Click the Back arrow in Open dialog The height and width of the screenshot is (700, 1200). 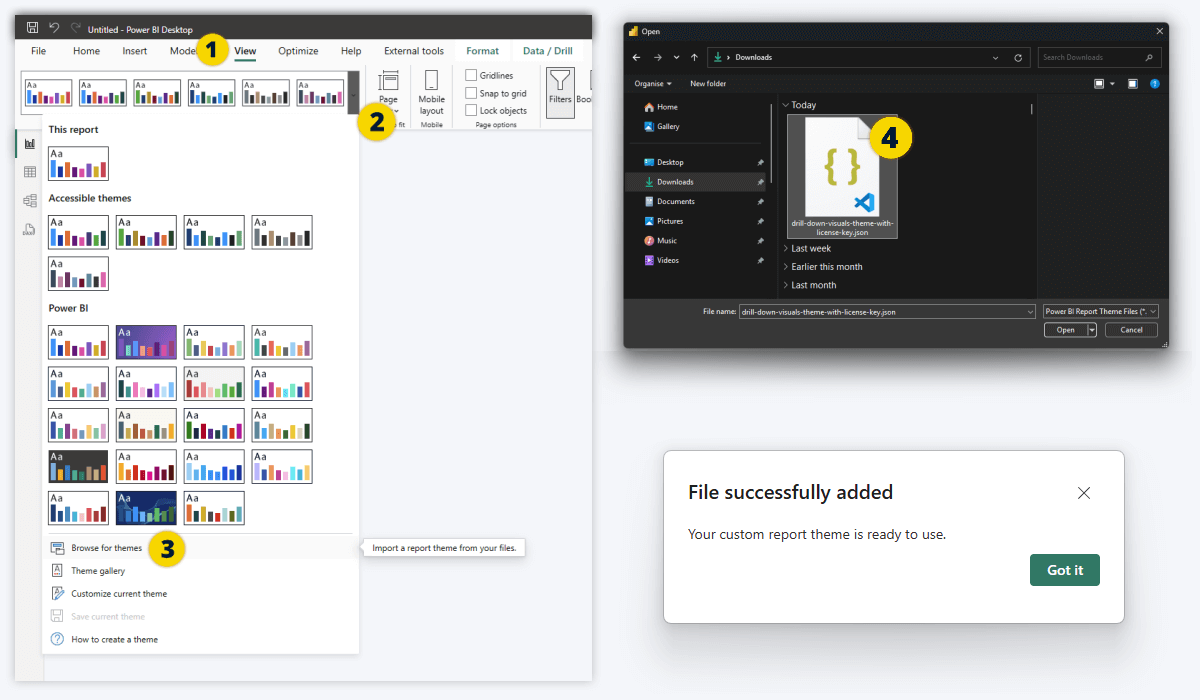click(x=637, y=57)
